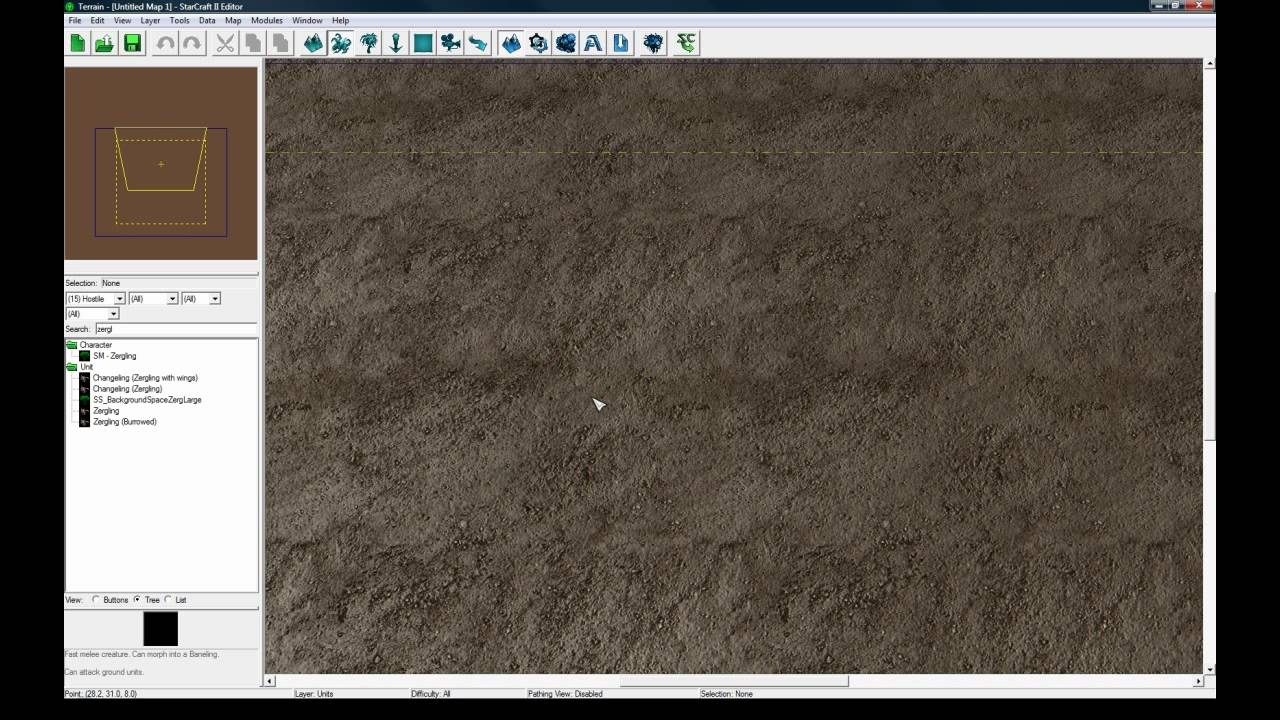Viewport: 1280px width, 720px height.
Task: Switch to Doodads layer palm icon
Action: click(x=369, y=43)
